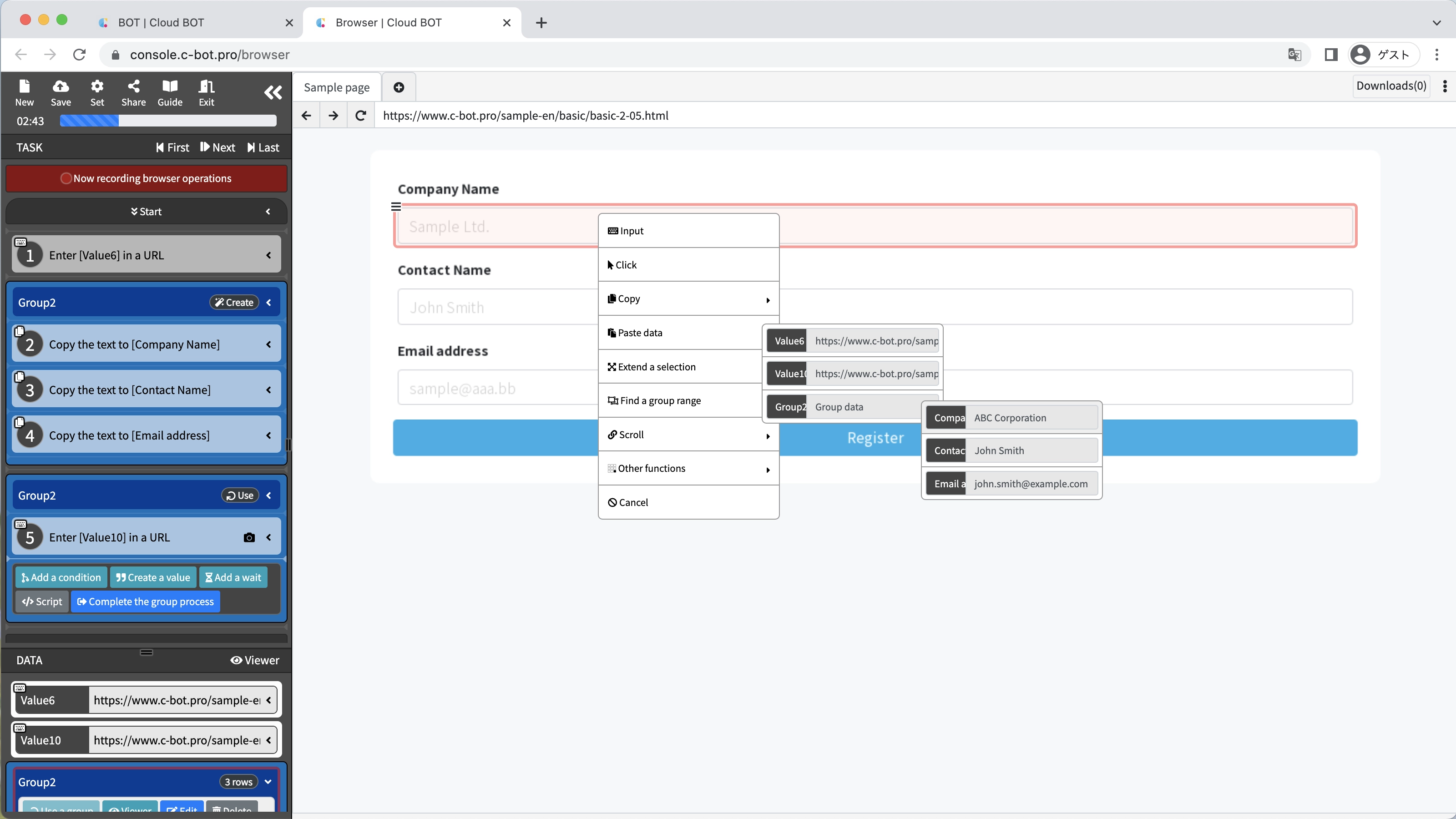Click Complete the group process button

tap(145, 602)
